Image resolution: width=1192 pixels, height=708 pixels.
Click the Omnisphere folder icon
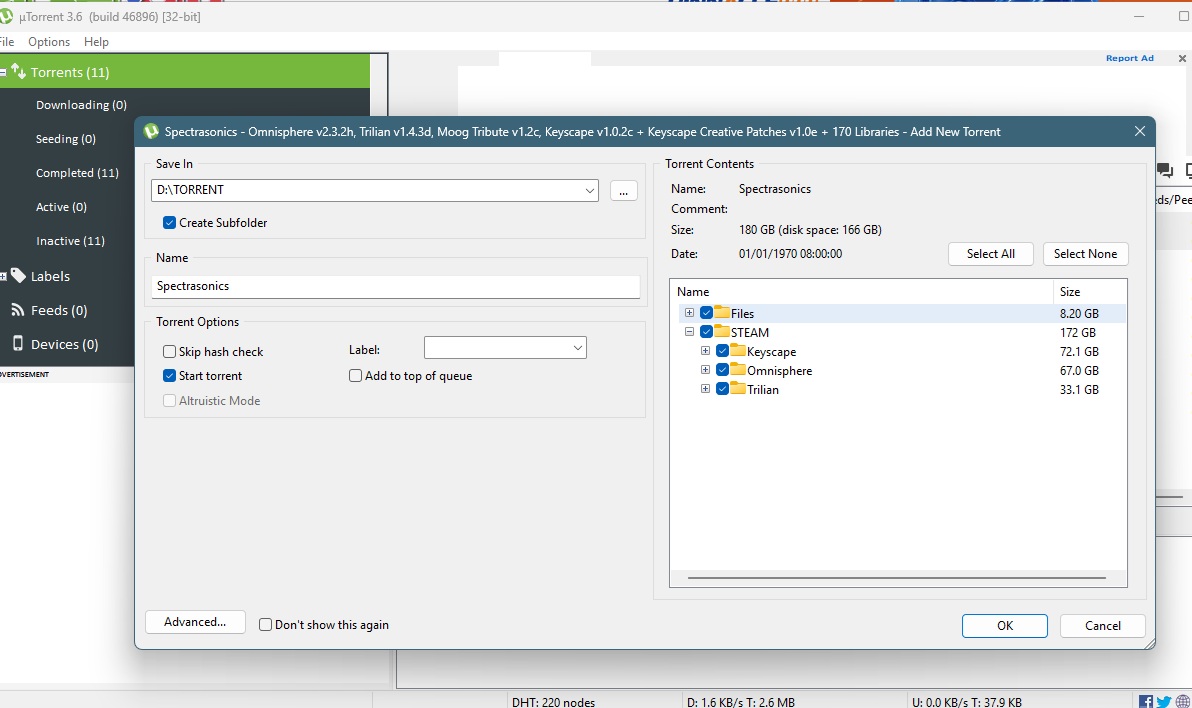pyautogui.click(x=738, y=370)
